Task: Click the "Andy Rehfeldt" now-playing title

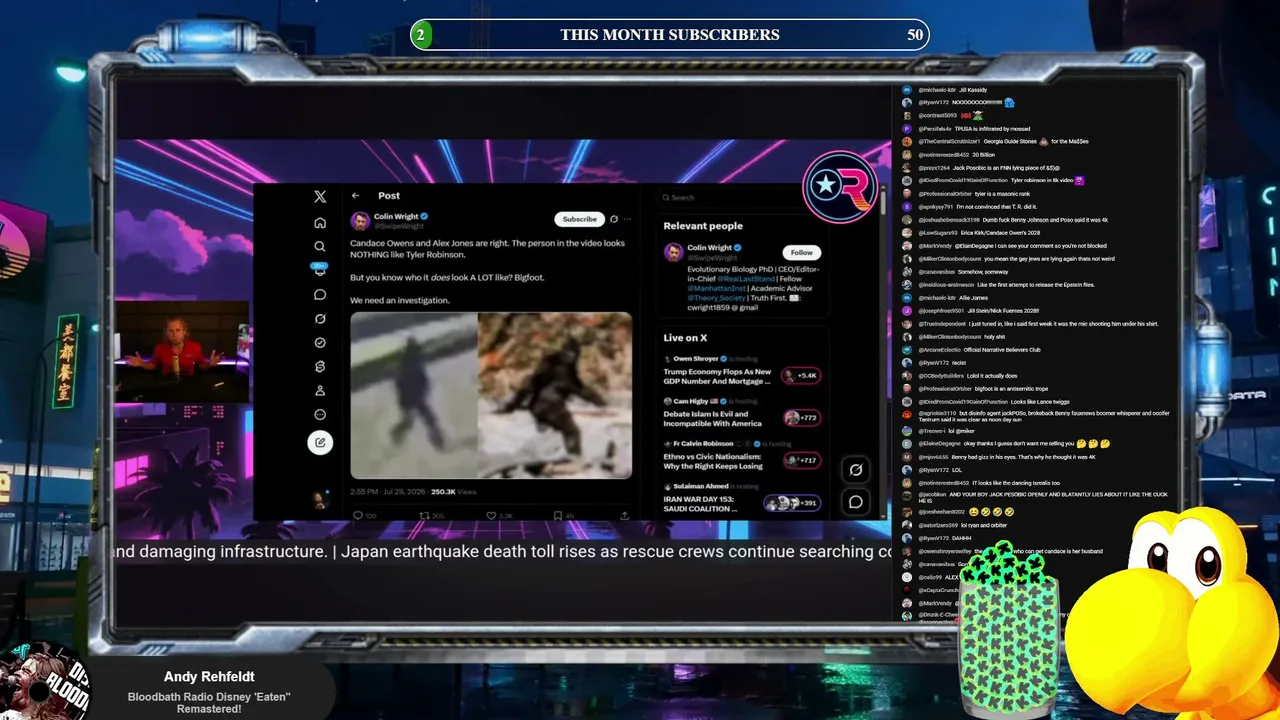Action: [209, 677]
